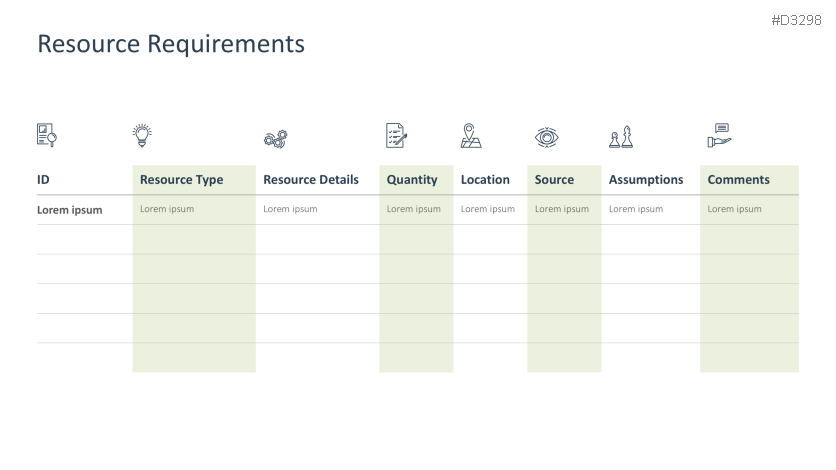Viewport: 836px width, 470px height.
Task: Click the gears icon above Resource Details
Action: coord(275,139)
